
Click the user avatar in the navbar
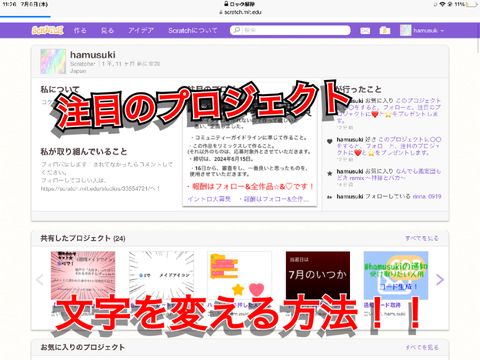[x=406, y=30]
